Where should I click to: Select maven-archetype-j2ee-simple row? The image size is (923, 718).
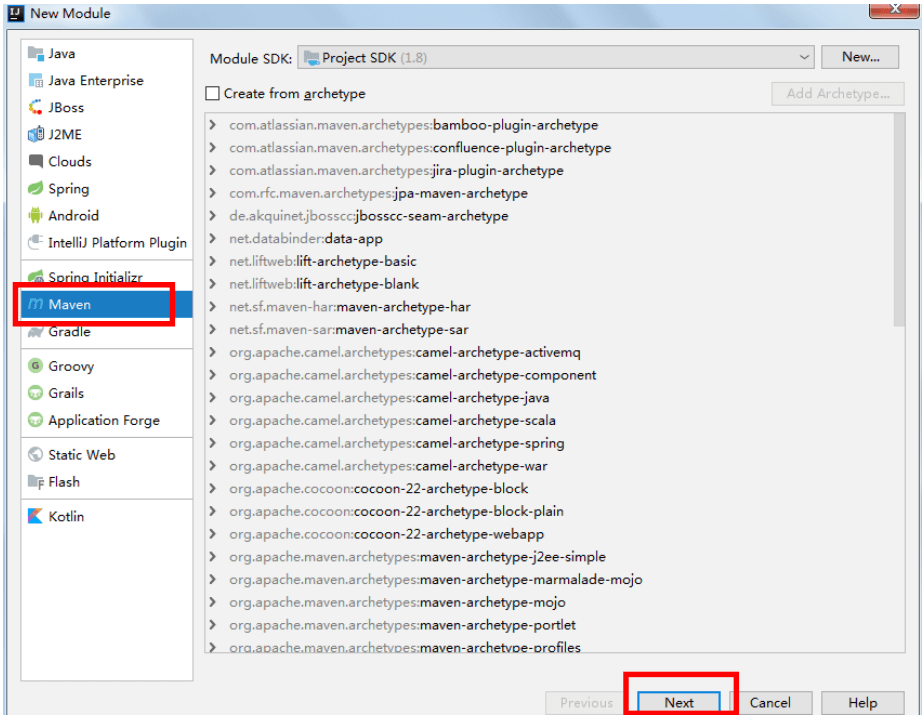pyautogui.click(x=549, y=557)
